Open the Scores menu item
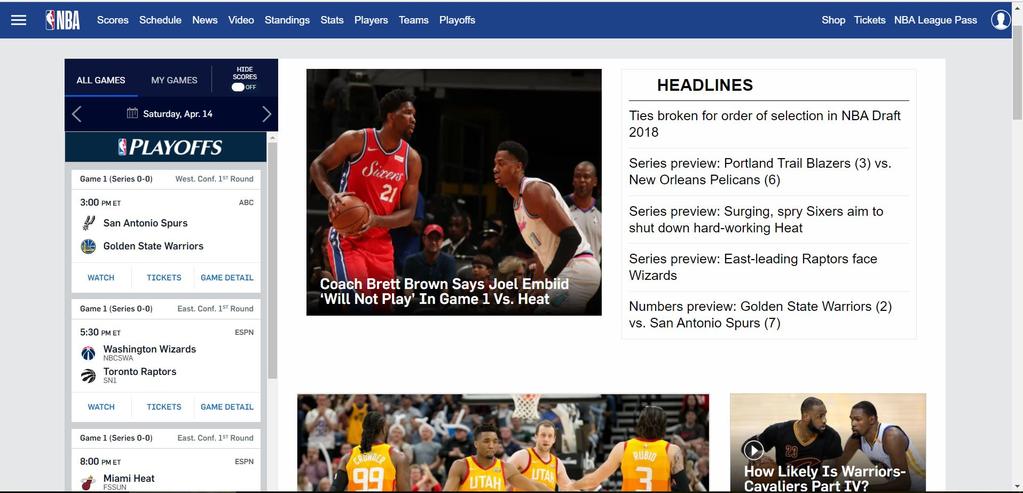The image size is (1023, 493). click(113, 20)
